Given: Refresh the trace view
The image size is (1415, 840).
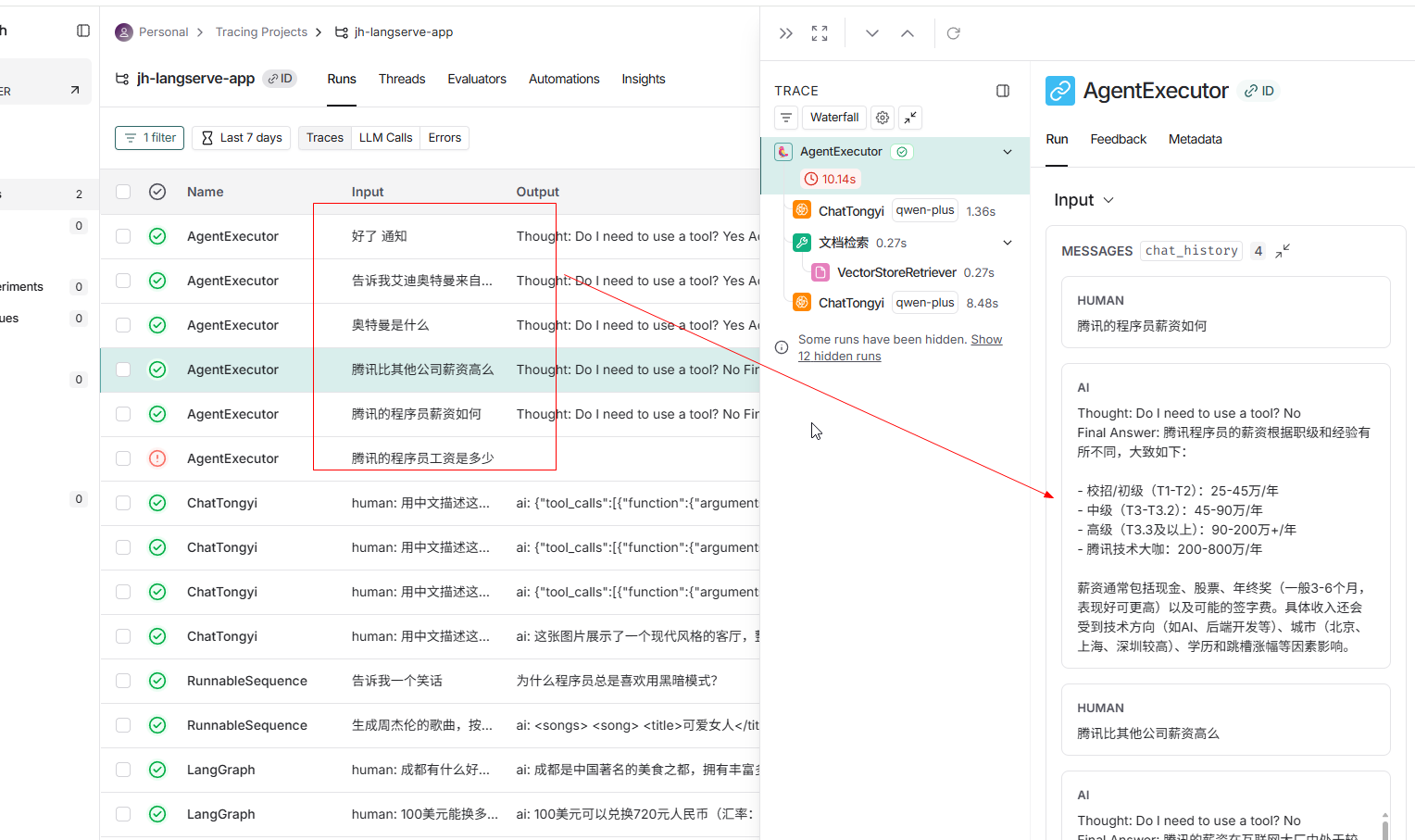Looking at the screenshot, I should click(x=954, y=33).
